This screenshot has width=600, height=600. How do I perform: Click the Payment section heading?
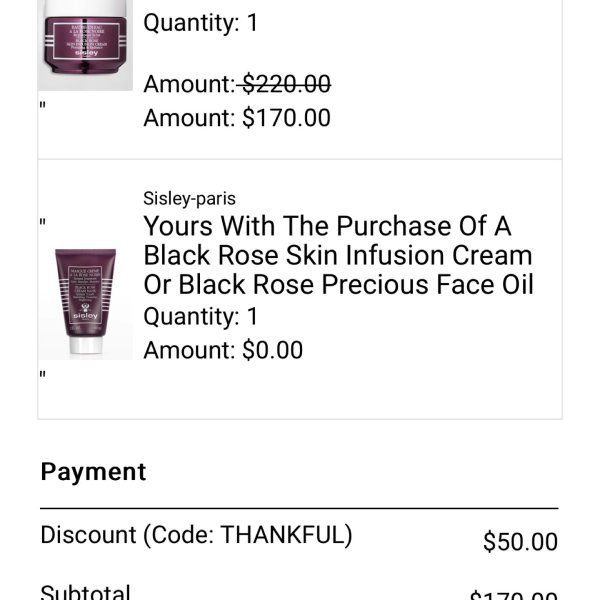click(x=93, y=471)
